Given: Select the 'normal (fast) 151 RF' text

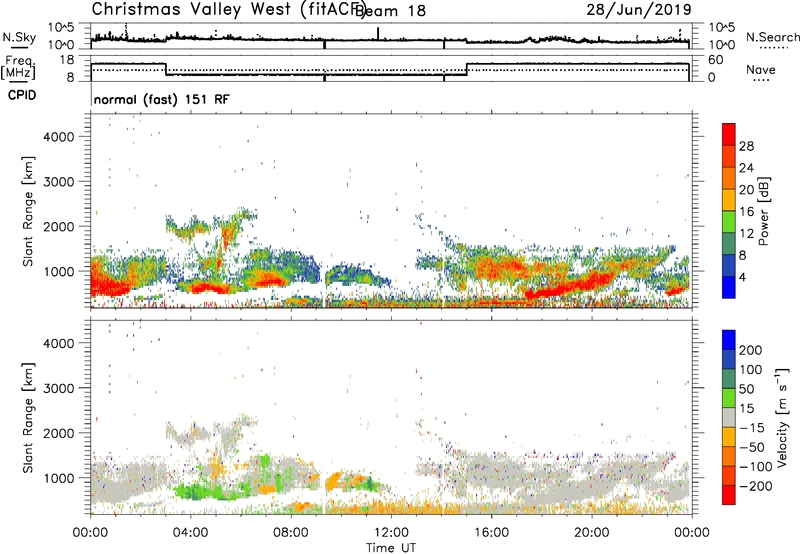Looking at the screenshot, I should [x=162, y=99].
